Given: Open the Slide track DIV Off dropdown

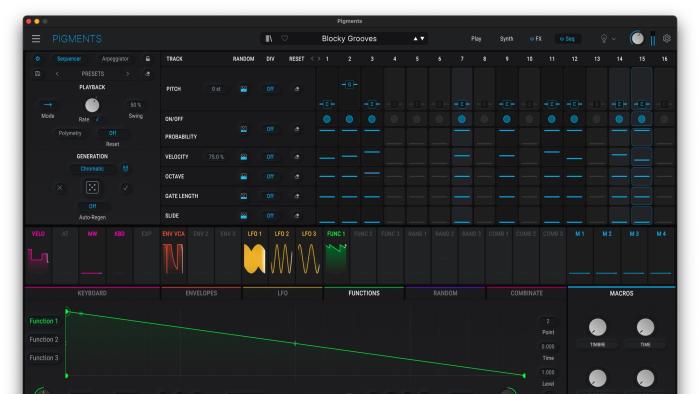Looking at the screenshot, I should pyautogui.click(x=270, y=216).
